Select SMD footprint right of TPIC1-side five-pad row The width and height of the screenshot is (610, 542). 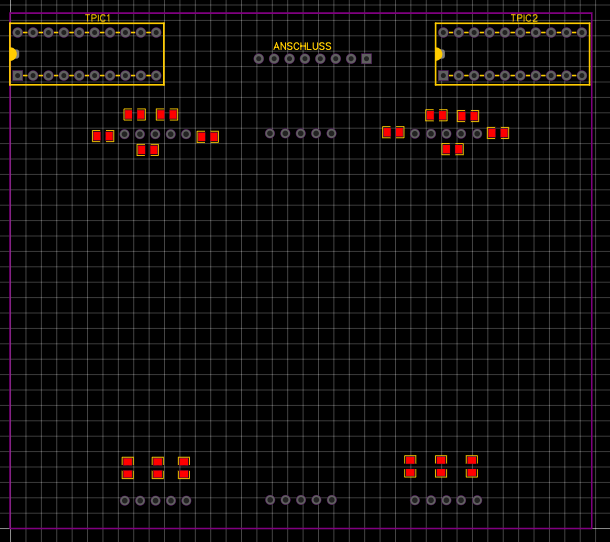coord(208,137)
